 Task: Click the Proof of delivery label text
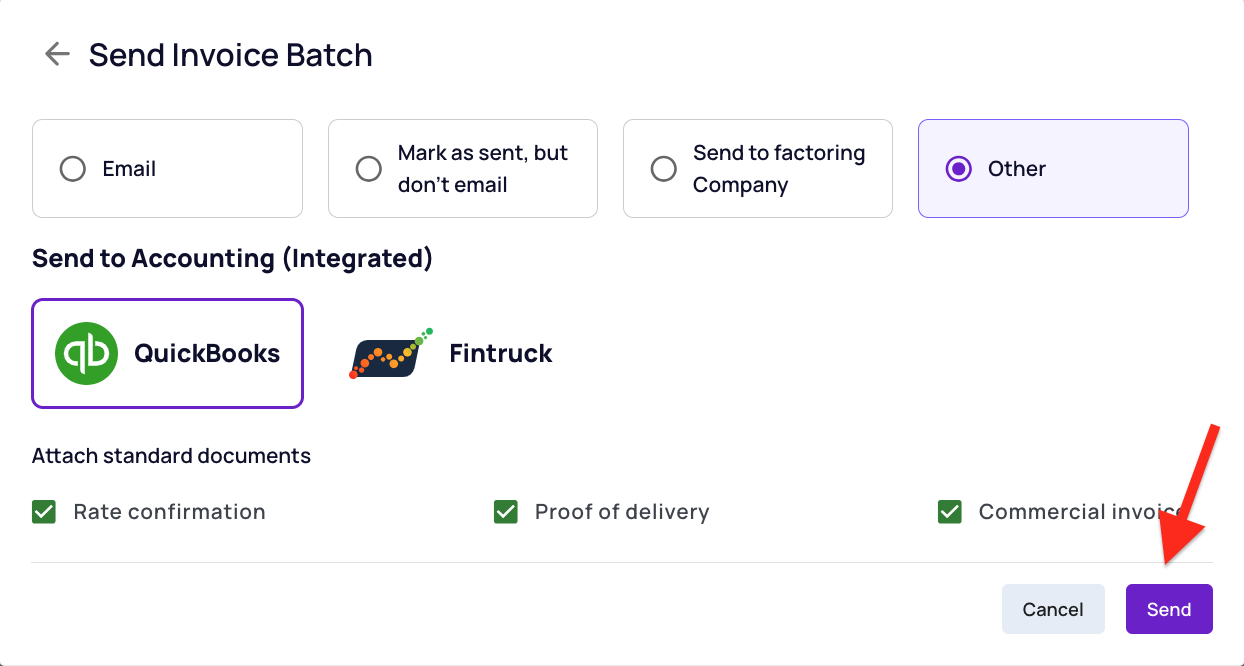(622, 512)
